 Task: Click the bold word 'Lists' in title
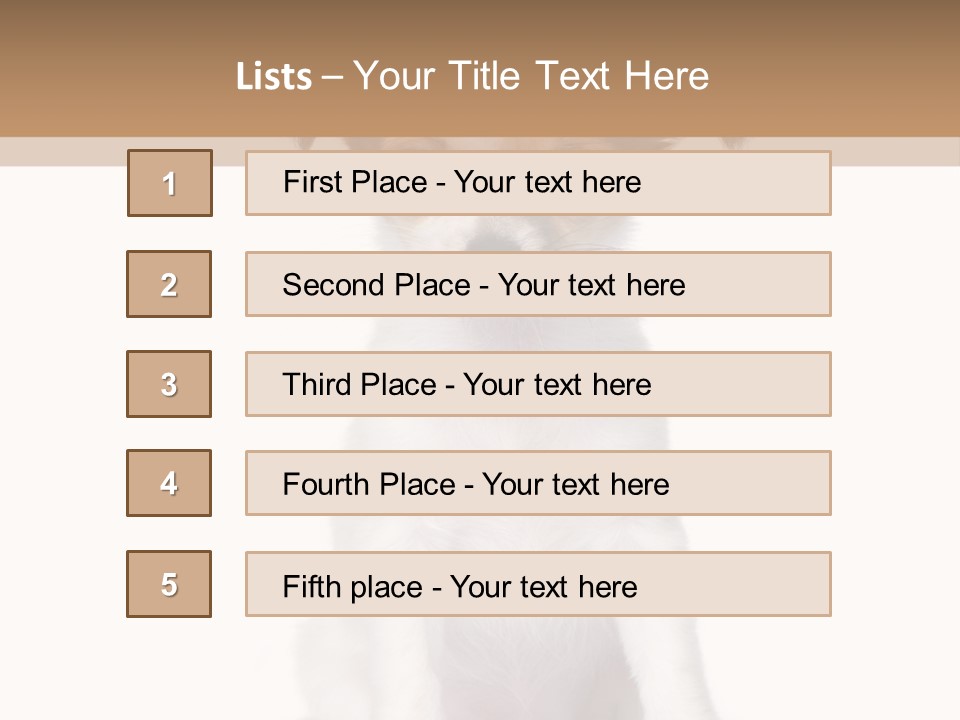coord(273,77)
